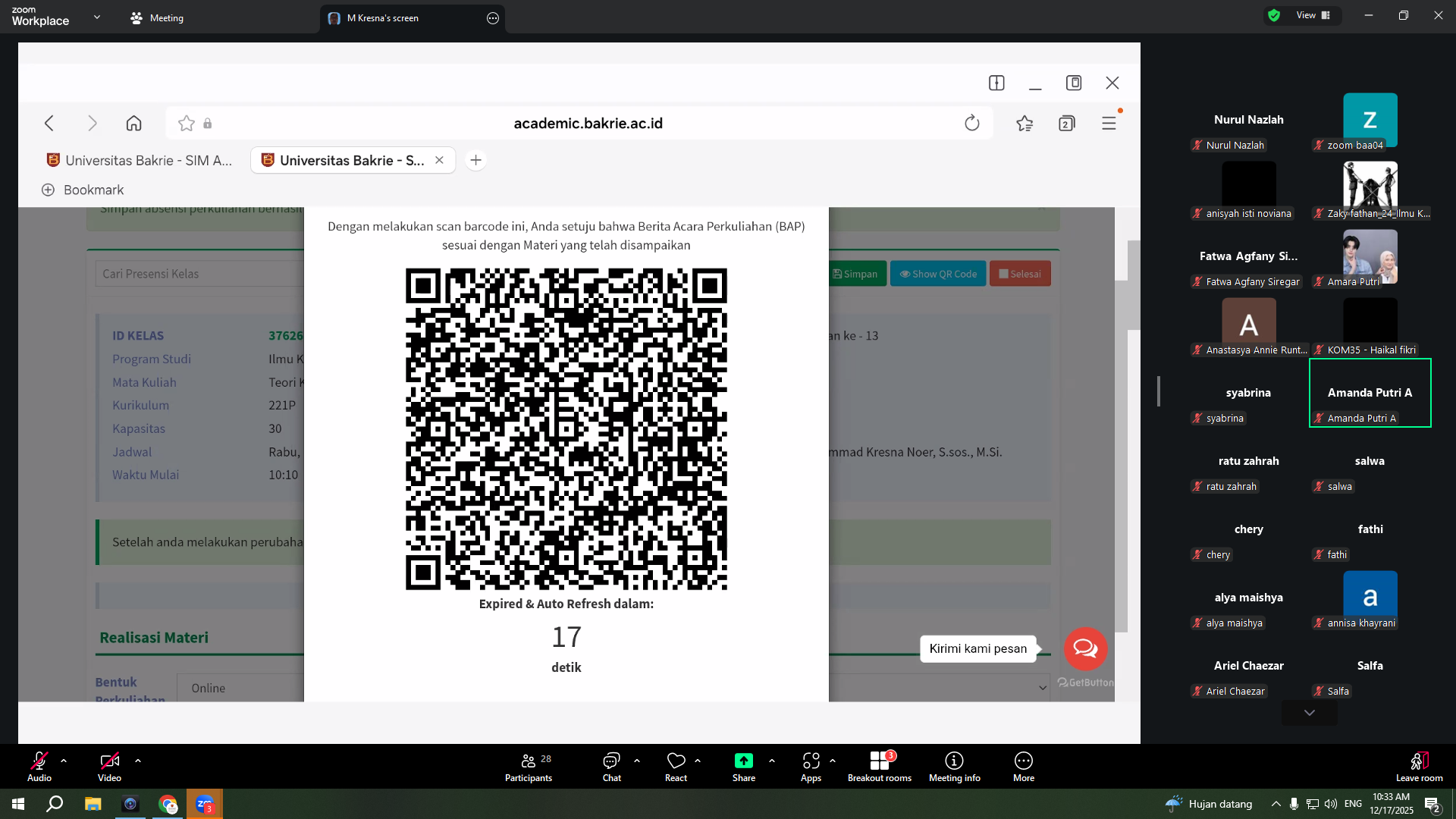Image resolution: width=1456 pixels, height=819 pixels.
Task: Select Amanda Putri A participant tile
Action: point(1370,393)
